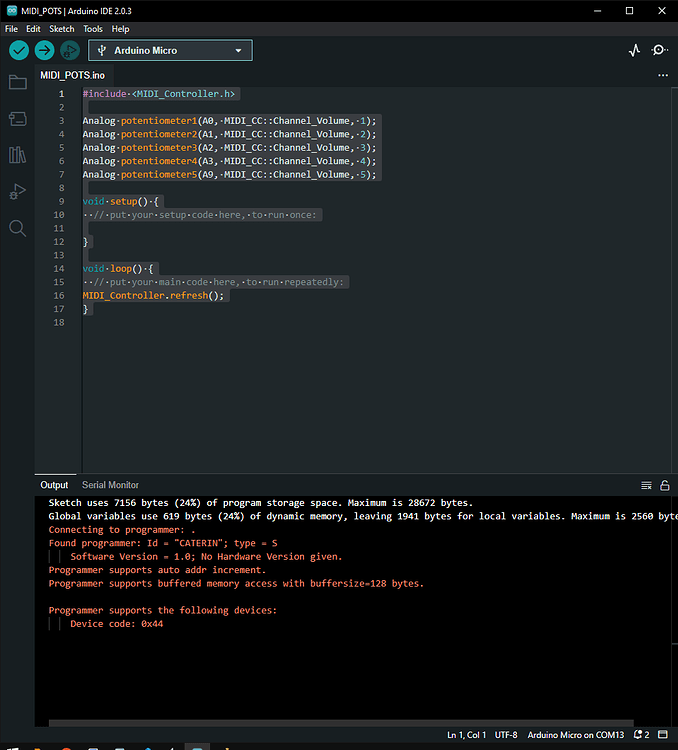Open the Debug panel in sidebar
The image size is (678, 750).
[x=17, y=191]
